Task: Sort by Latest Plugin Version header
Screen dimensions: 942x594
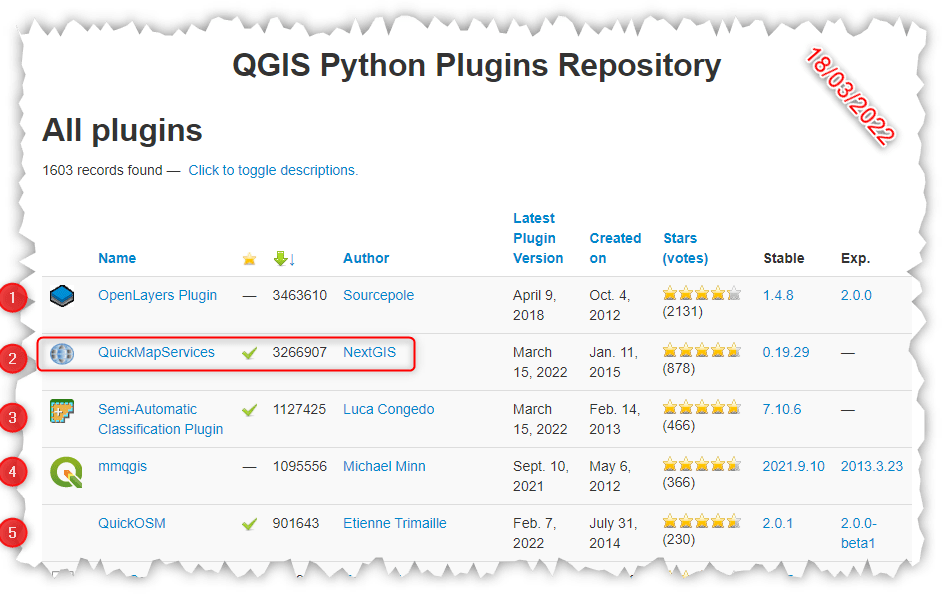Action: pos(538,238)
